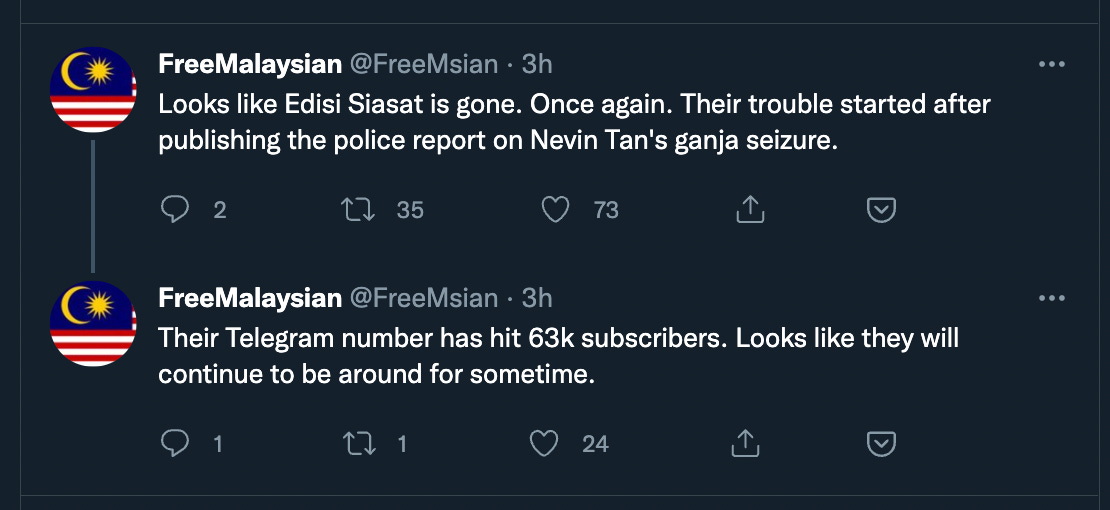Save the second tweet using Pocket icon

(x=880, y=443)
